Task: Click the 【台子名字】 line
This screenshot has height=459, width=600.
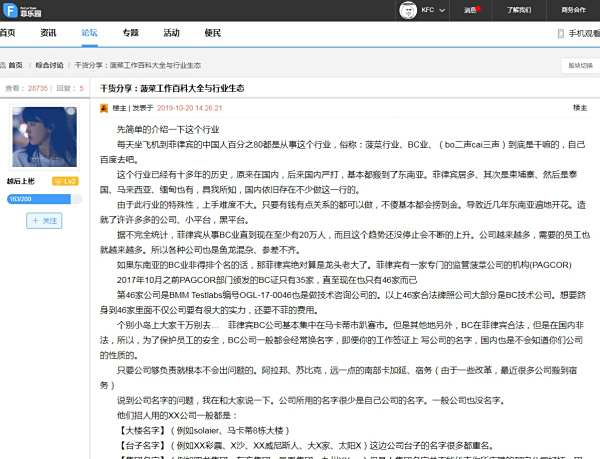Action: pos(305,446)
